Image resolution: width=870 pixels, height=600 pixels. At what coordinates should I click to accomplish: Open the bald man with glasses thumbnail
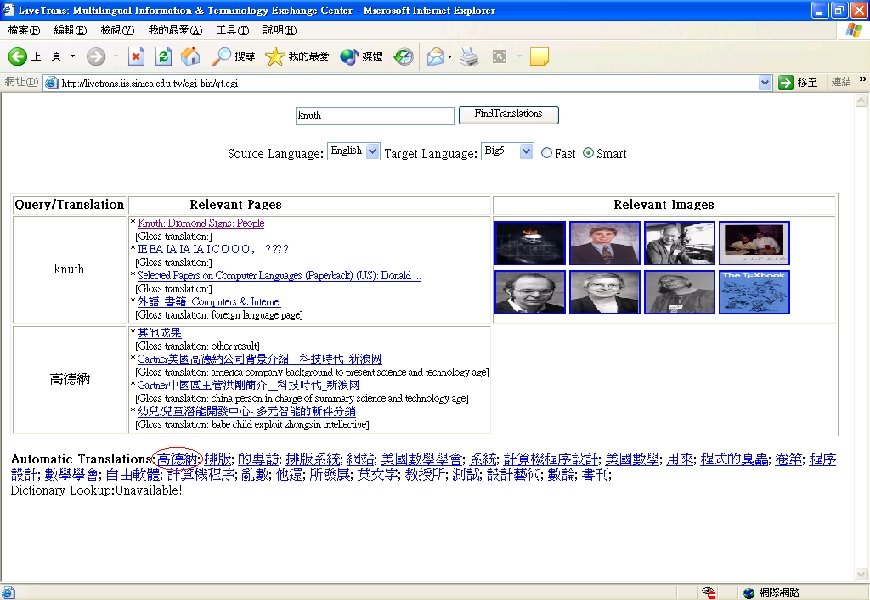pos(530,292)
